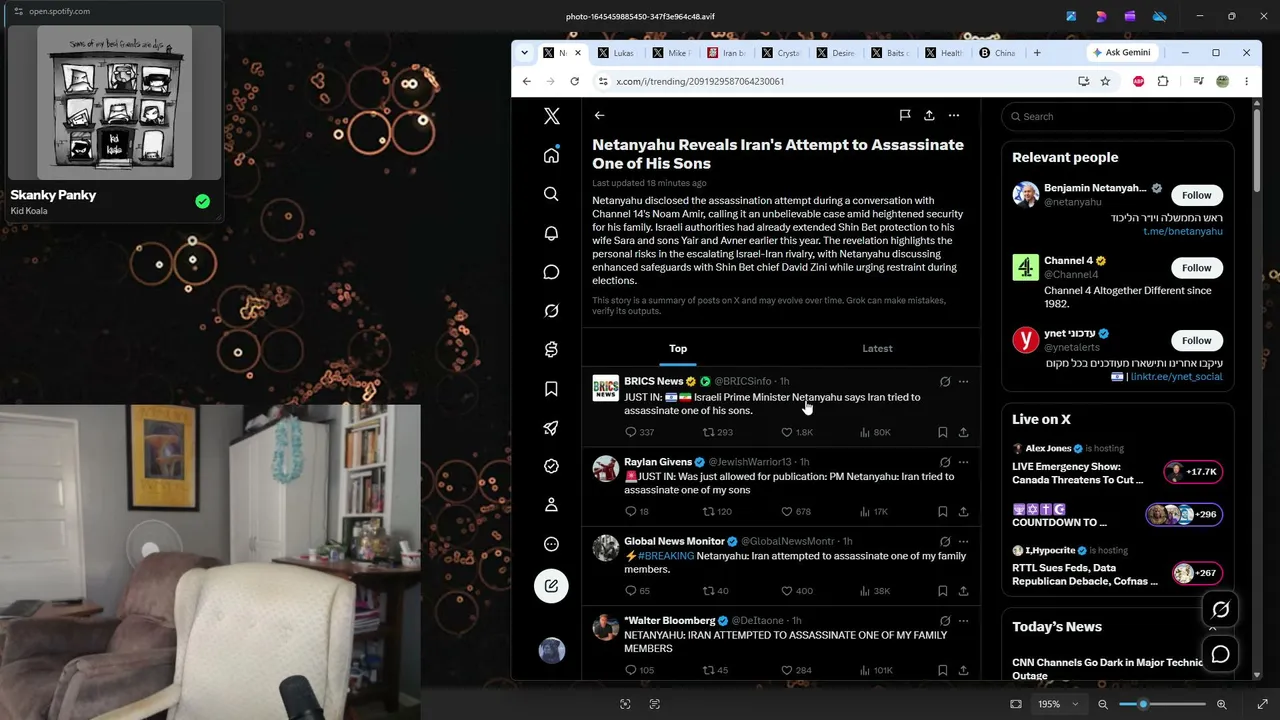Bookmark the Raylan Givens post
This screenshot has width=1280, height=720.
[x=942, y=511]
